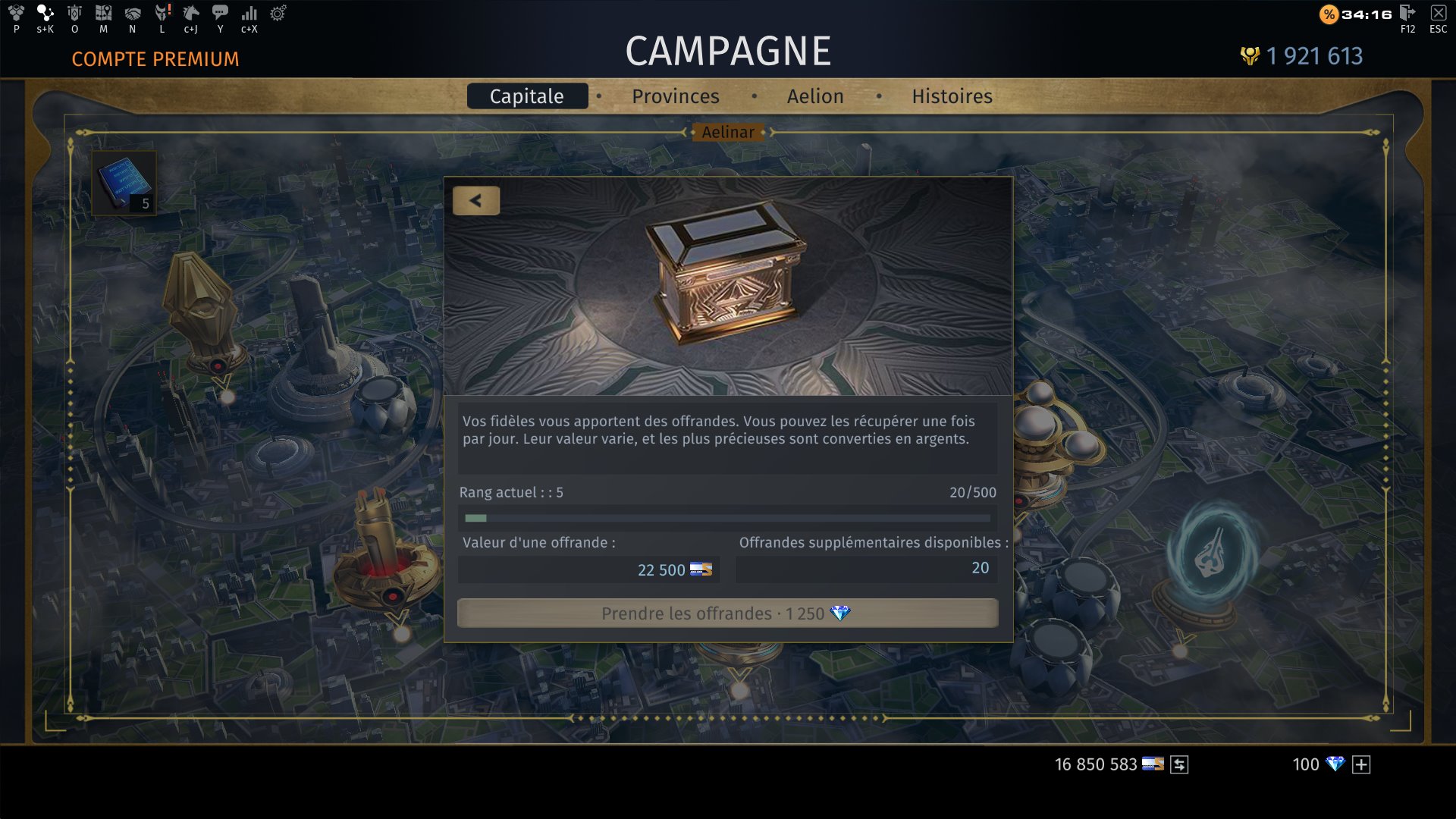Click Prendre les offrandes button

(727, 613)
